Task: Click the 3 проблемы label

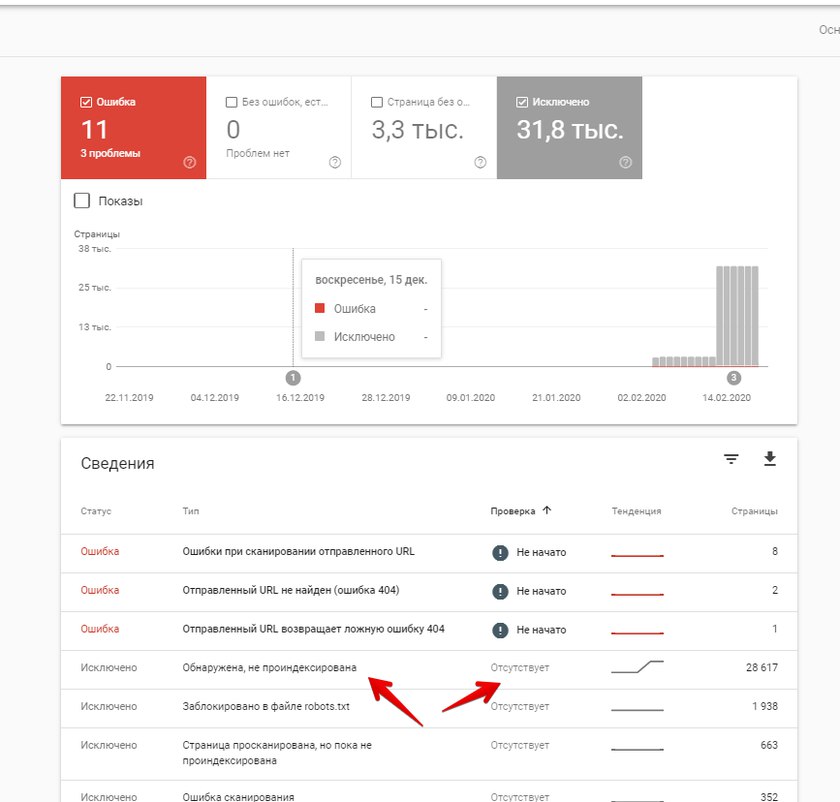Action: click(110, 153)
